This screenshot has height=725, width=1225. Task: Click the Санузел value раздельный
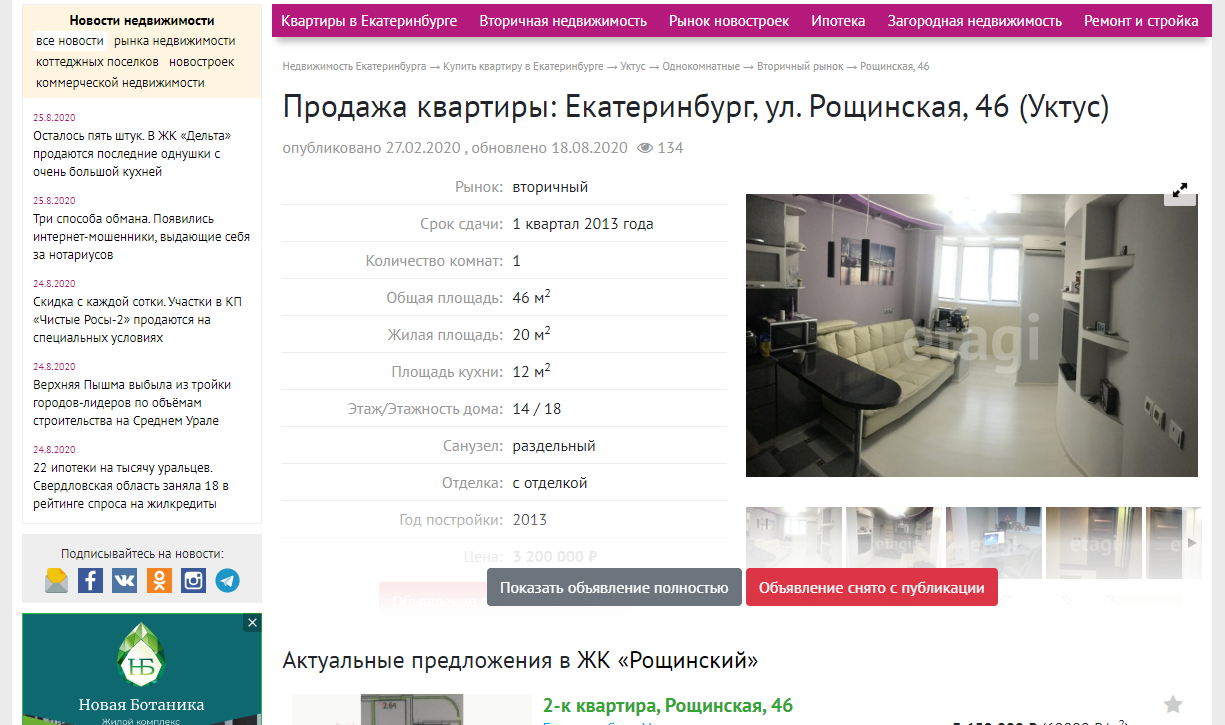pyautogui.click(x=554, y=446)
